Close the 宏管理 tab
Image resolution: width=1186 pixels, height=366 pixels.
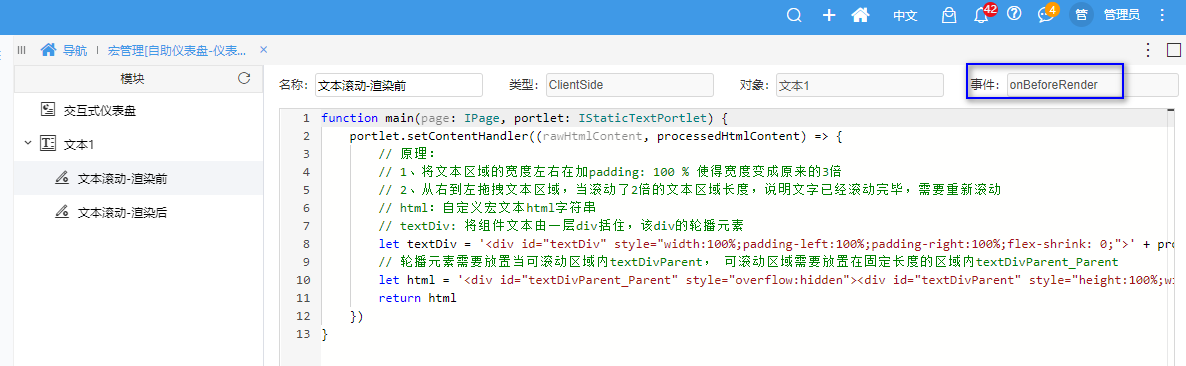point(264,50)
